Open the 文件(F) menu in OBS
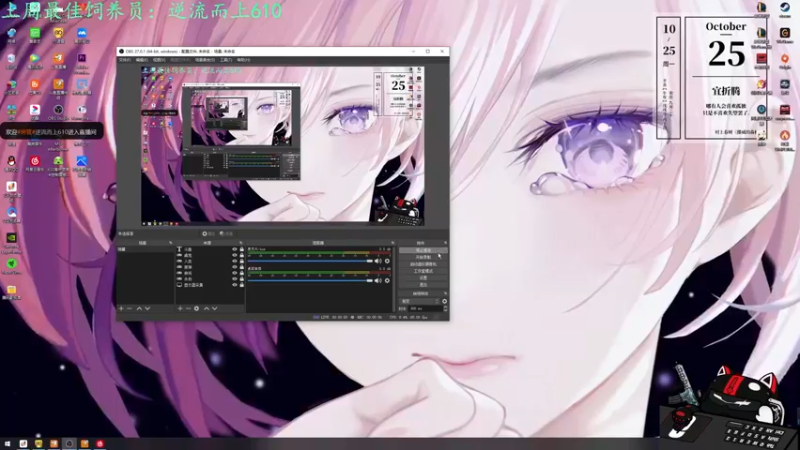 pos(124,60)
